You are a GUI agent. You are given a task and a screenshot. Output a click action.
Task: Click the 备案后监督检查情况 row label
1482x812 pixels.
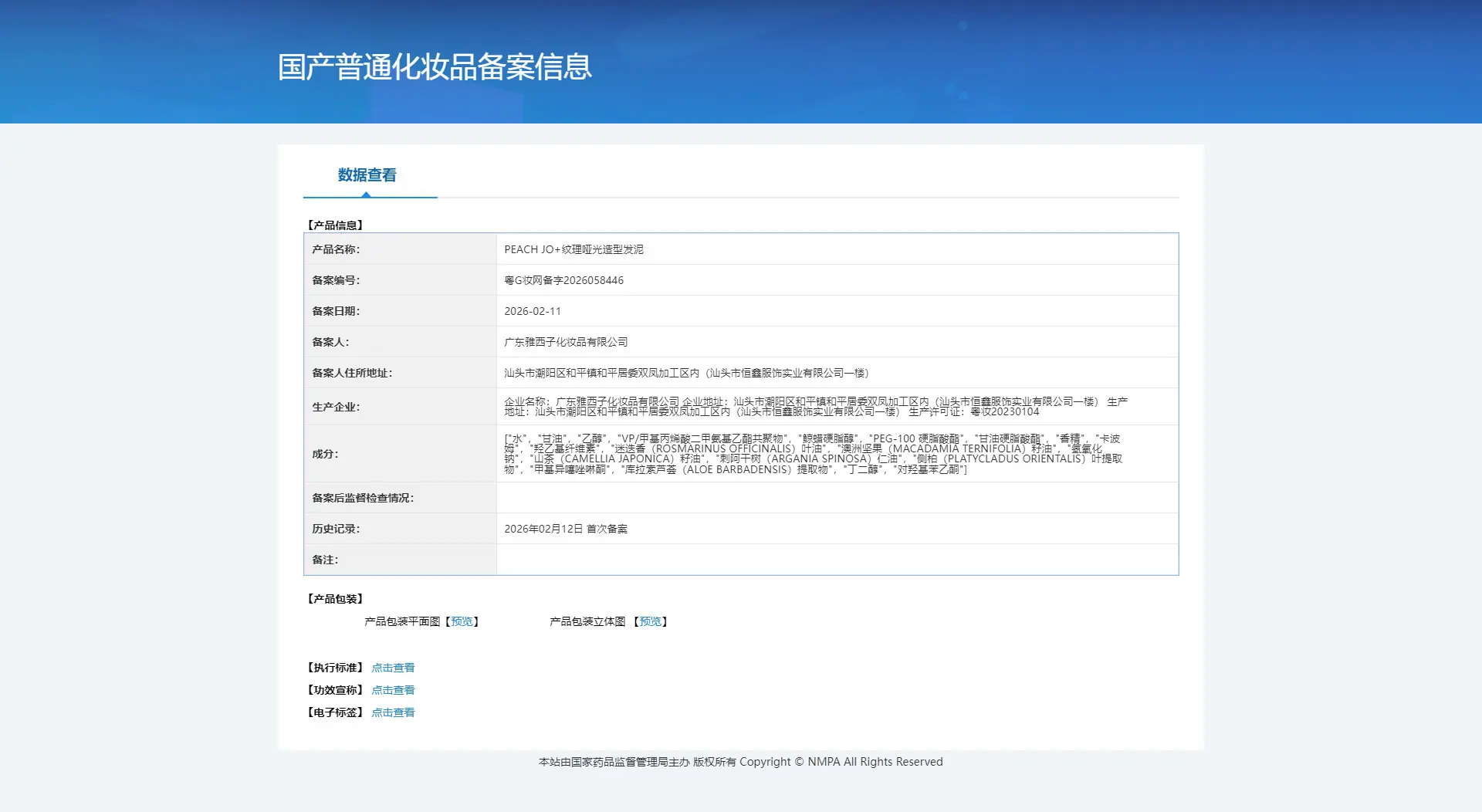(363, 498)
